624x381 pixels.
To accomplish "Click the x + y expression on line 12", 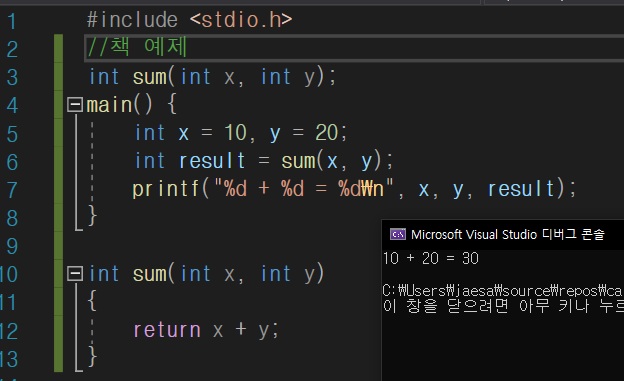I will pyautogui.click(x=241, y=330).
